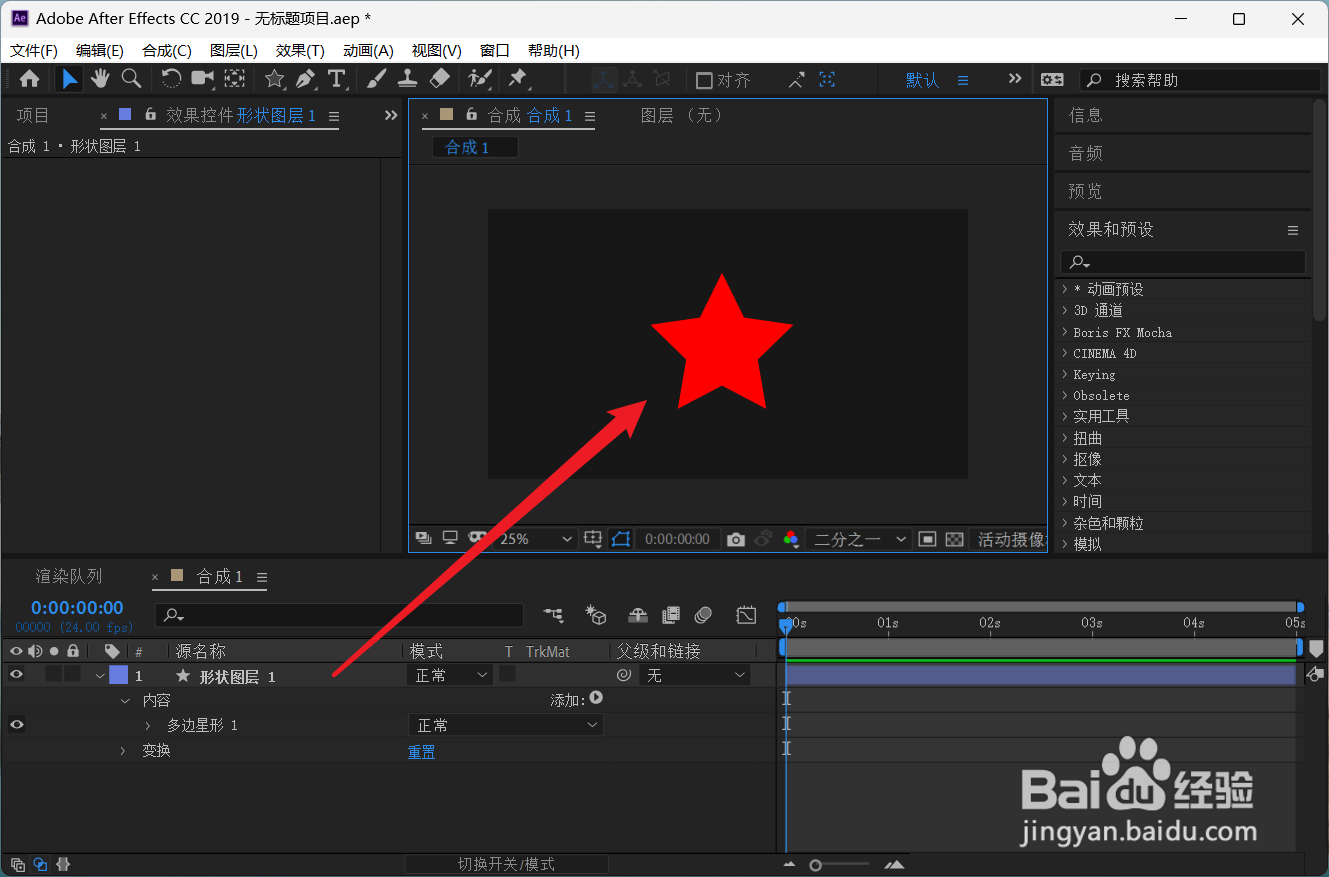The height and width of the screenshot is (877, 1329).
Task: Click the blue label color of 形状图层 1
Action: (118, 675)
